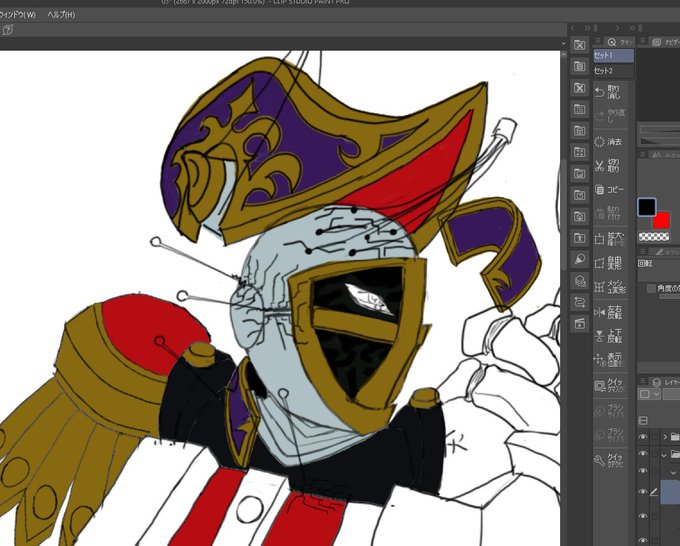Click the undo (取り消し) quick access button
Image resolution: width=680 pixels, height=546 pixels.
609,92
